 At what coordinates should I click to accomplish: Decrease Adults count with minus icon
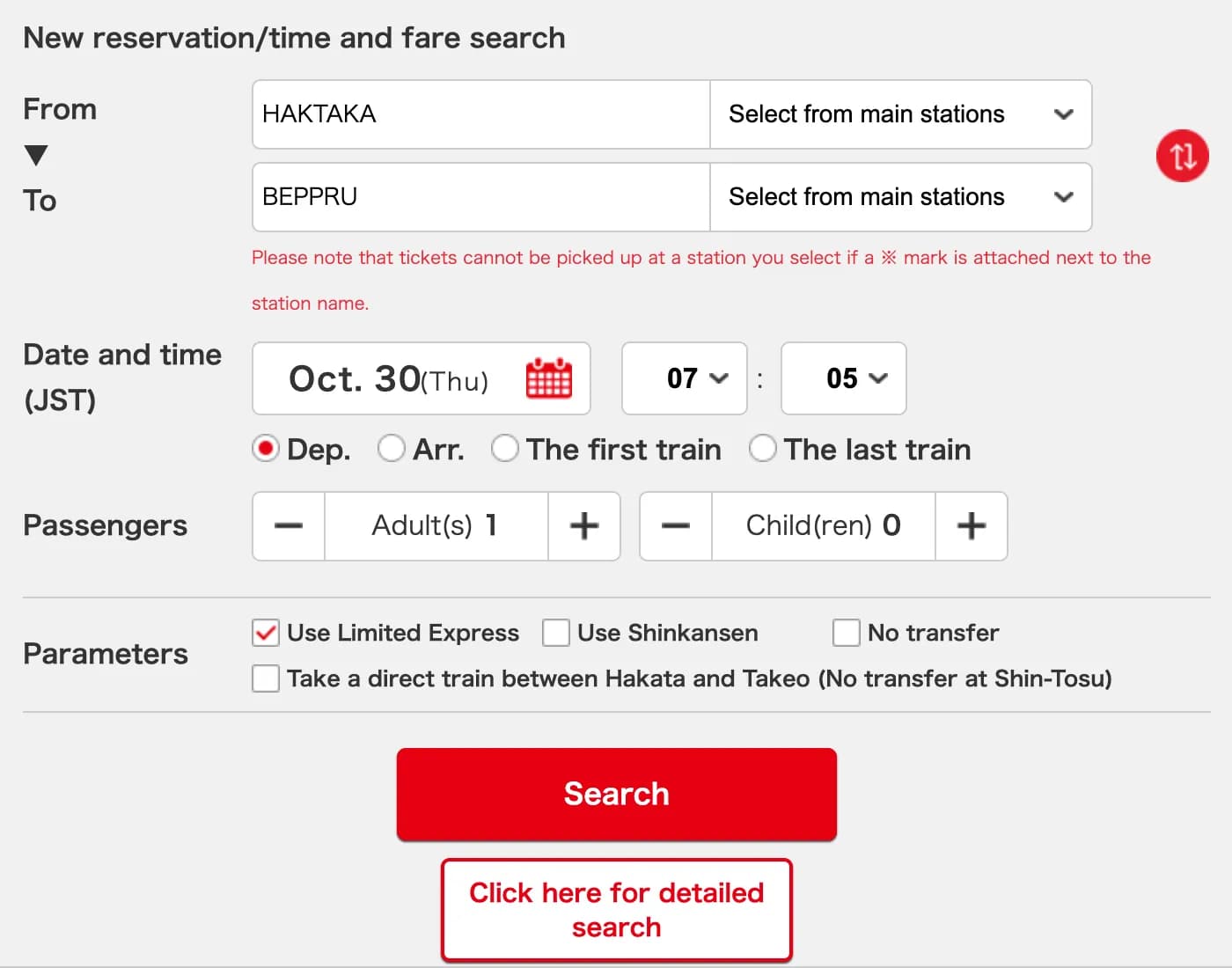click(288, 526)
